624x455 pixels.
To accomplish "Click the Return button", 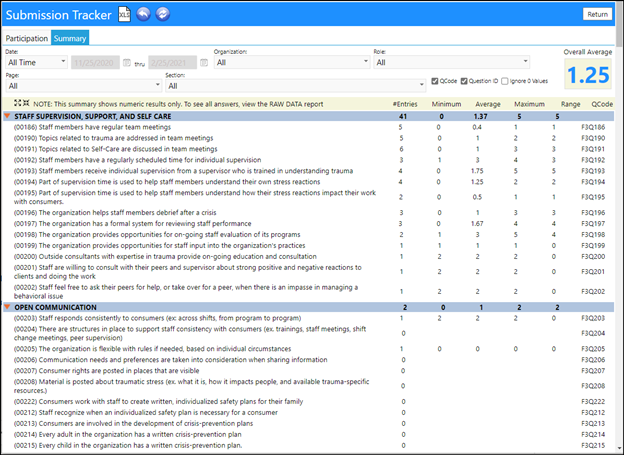I will coord(597,14).
